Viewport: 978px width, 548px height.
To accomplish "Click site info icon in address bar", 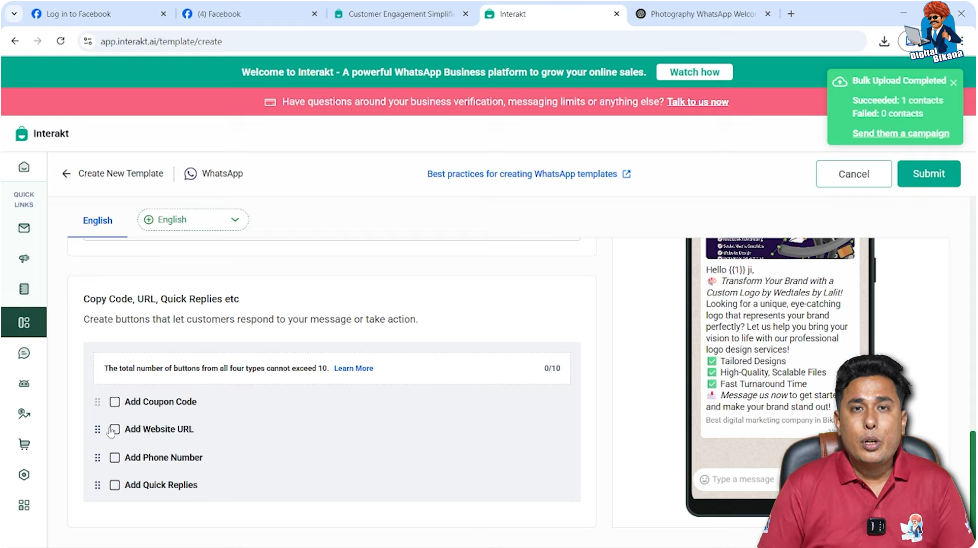I will point(88,41).
